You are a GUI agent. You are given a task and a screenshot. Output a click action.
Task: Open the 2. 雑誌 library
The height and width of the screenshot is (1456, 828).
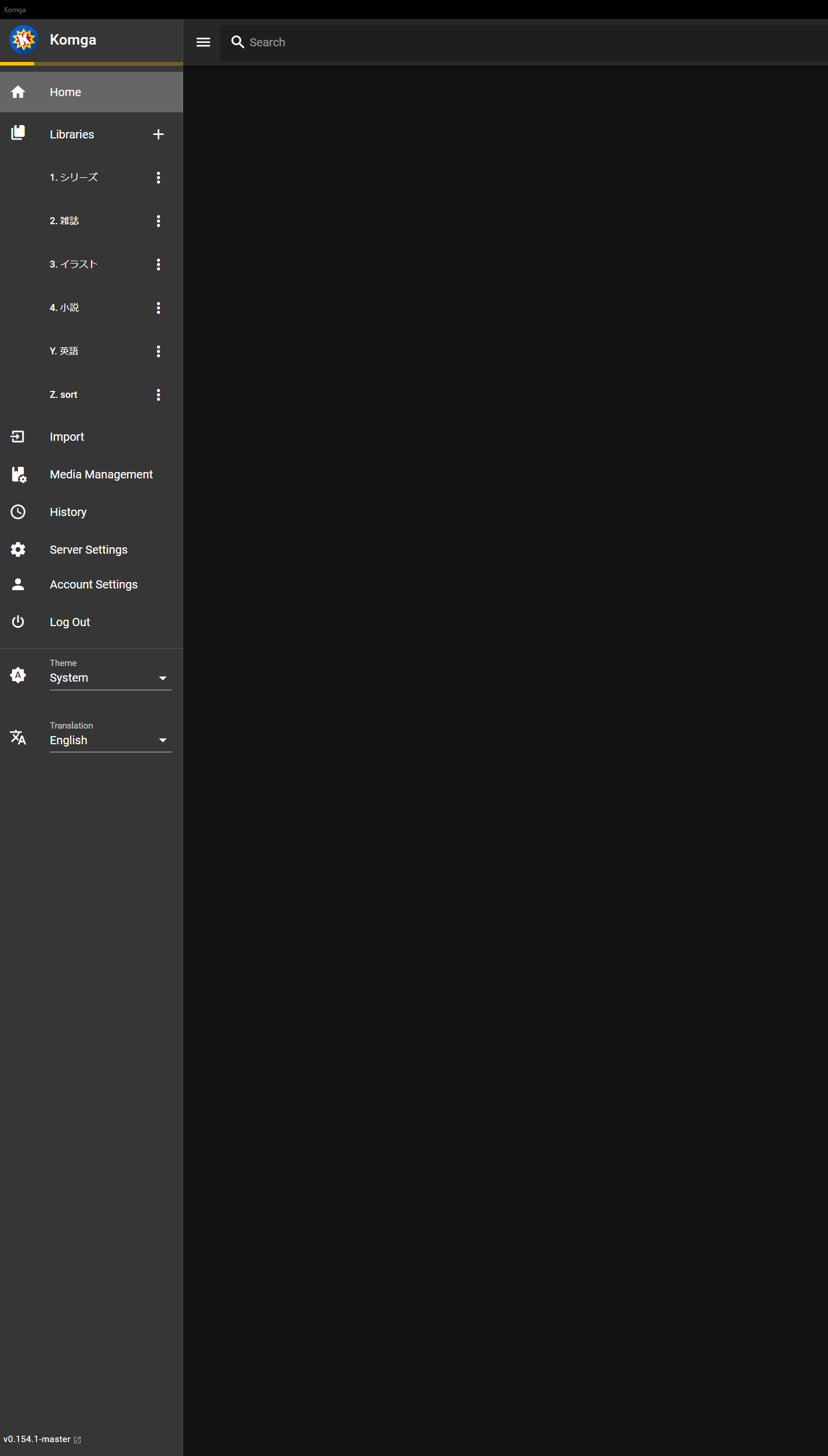[64, 221]
